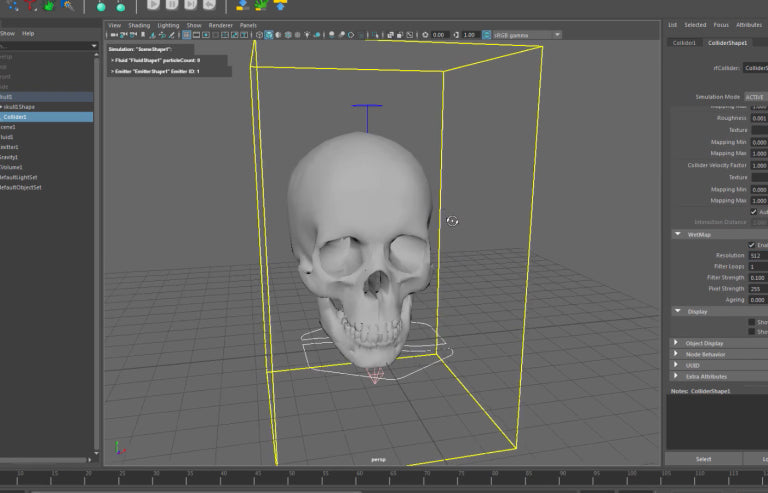Toggle the film gate icon
Screen dimensions: 768x493
[196, 35]
